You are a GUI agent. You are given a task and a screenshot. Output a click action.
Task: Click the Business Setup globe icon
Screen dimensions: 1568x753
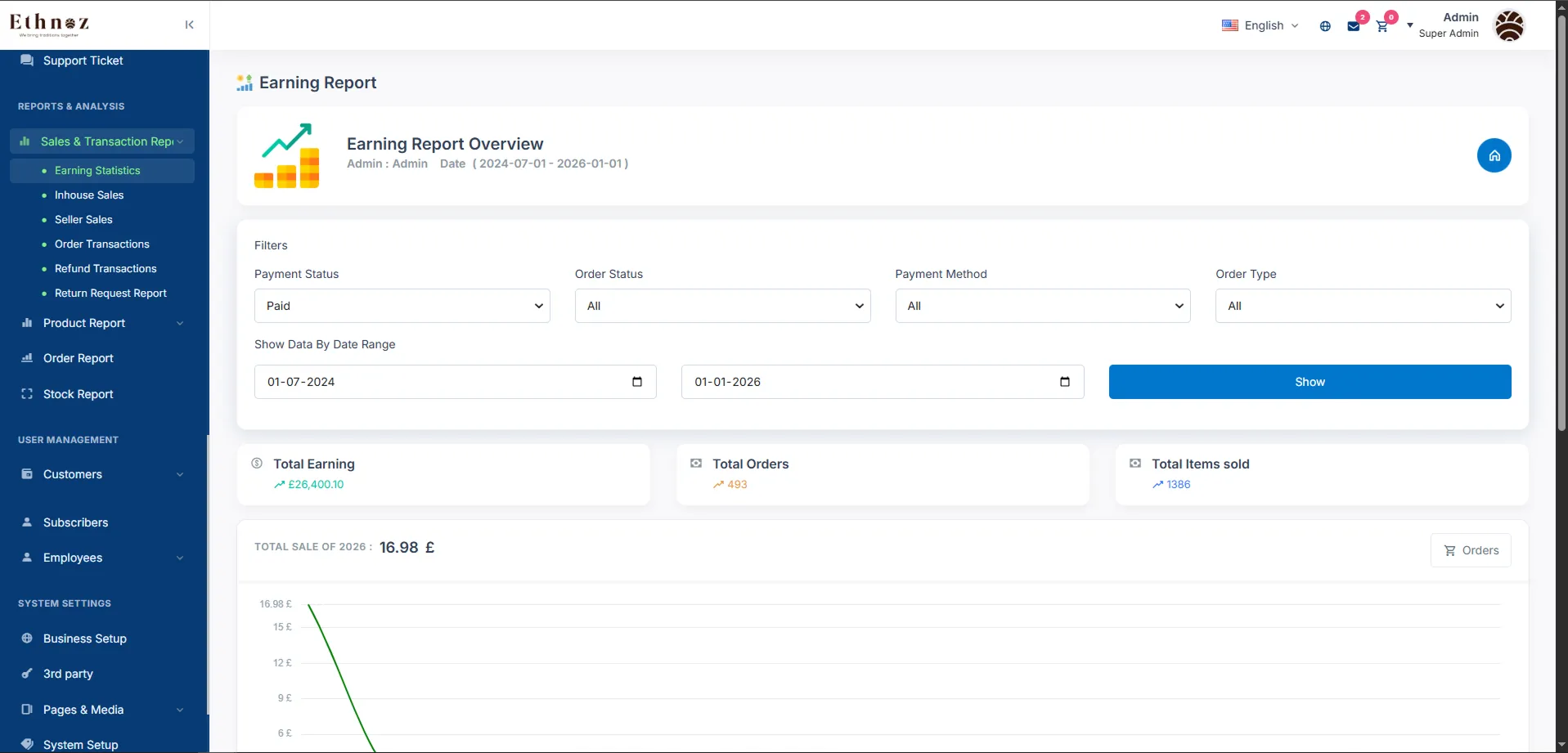pos(27,639)
